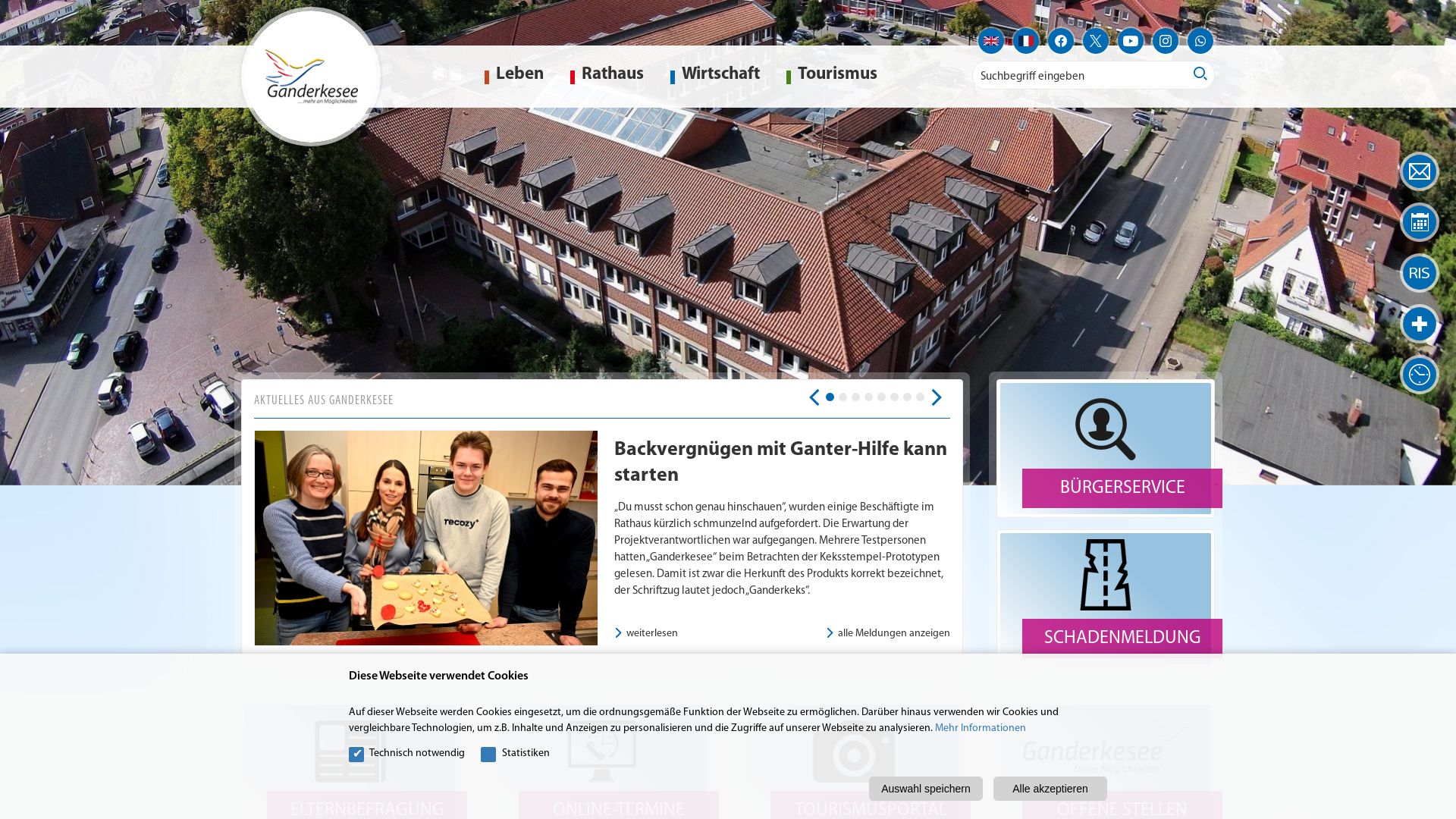The width and height of the screenshot is (1456, 819).
Task: Click the BÜRGERSERVICE label
Action: [x=1122, y=488]
